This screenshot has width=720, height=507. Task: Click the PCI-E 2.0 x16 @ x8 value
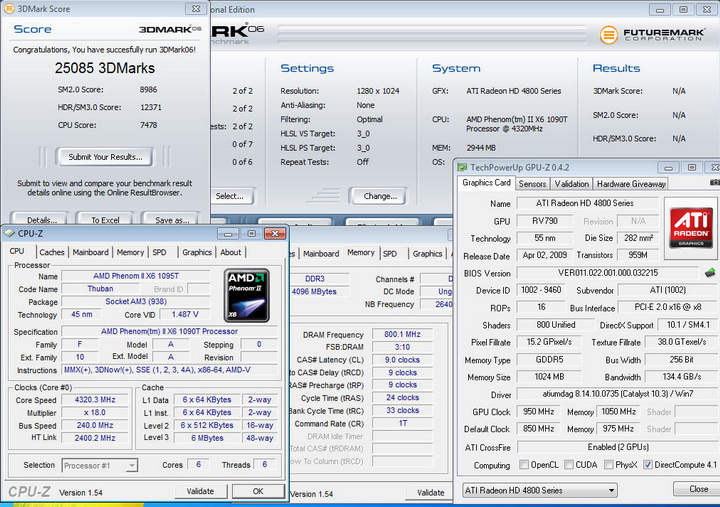(x=668, y=307)
